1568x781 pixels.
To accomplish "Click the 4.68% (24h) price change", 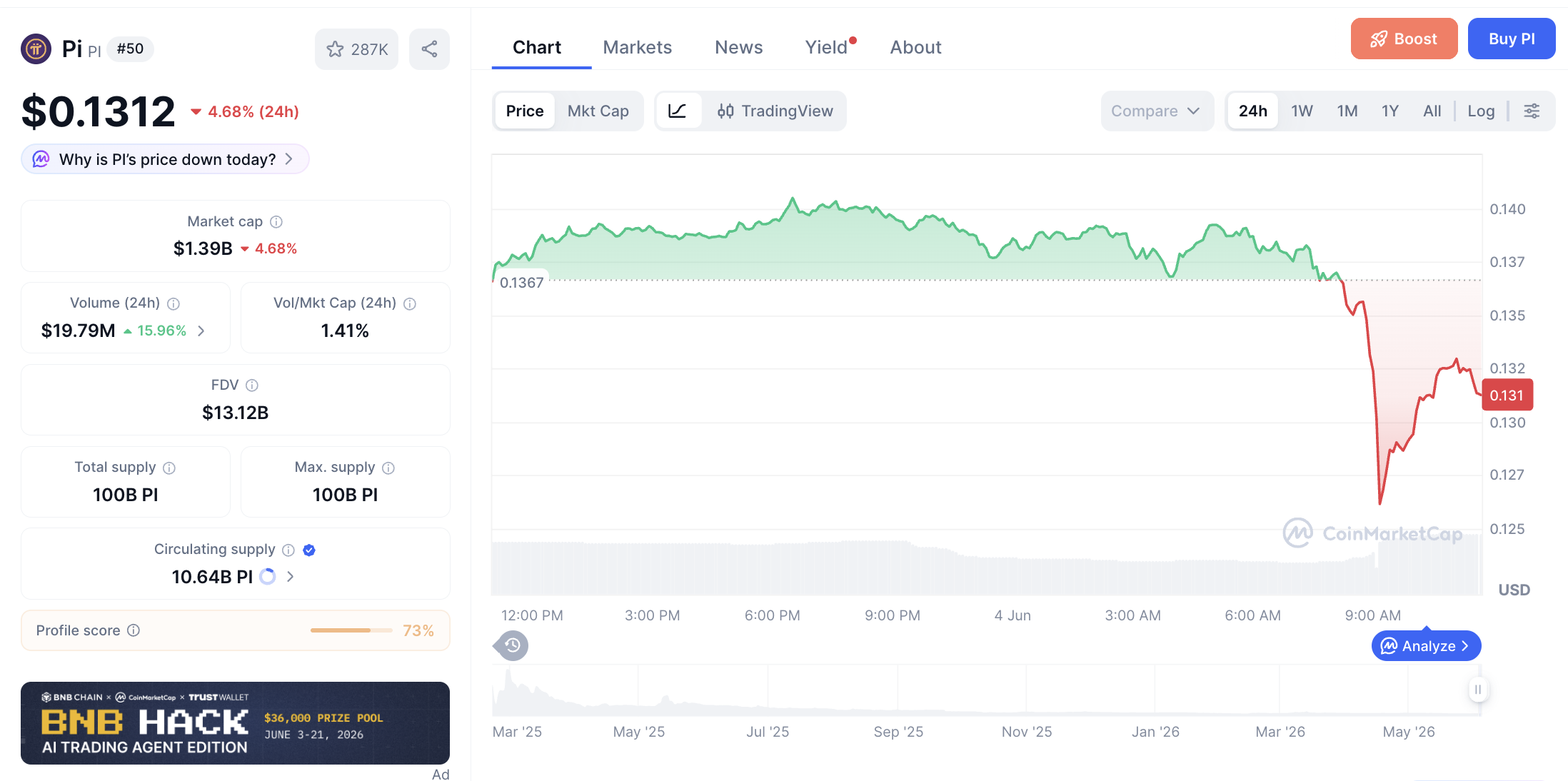I will 245,112.
